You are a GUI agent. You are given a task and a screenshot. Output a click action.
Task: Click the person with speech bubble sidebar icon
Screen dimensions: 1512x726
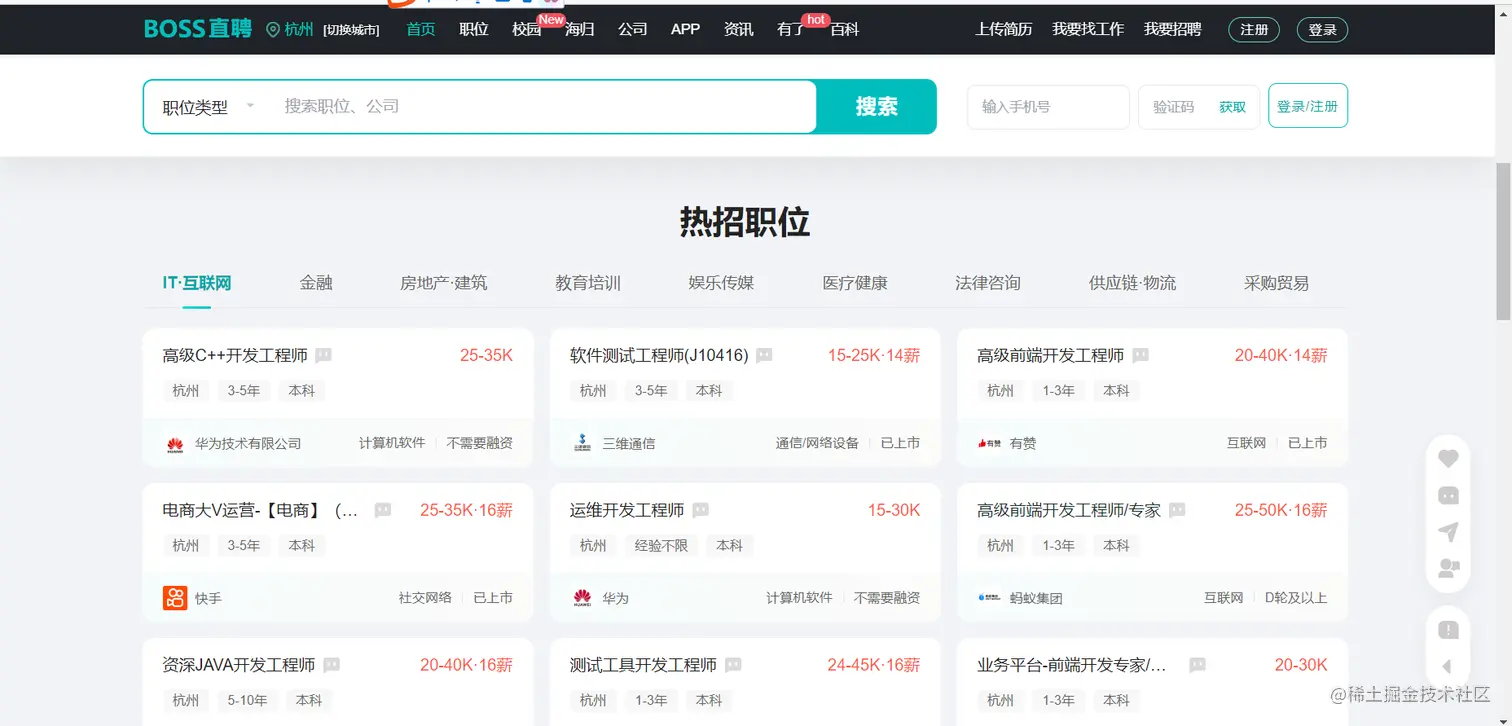[1448, 568]
